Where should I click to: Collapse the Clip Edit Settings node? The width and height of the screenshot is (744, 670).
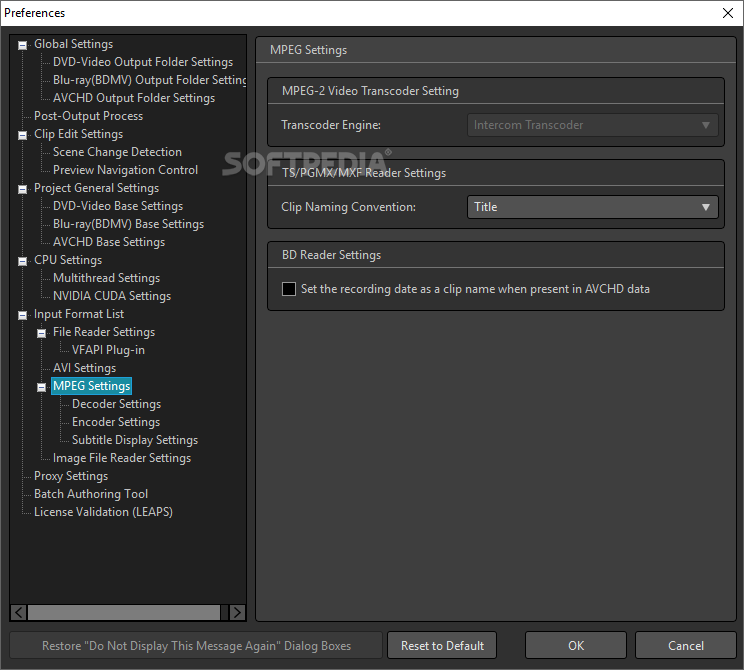[x=22, y=136]
